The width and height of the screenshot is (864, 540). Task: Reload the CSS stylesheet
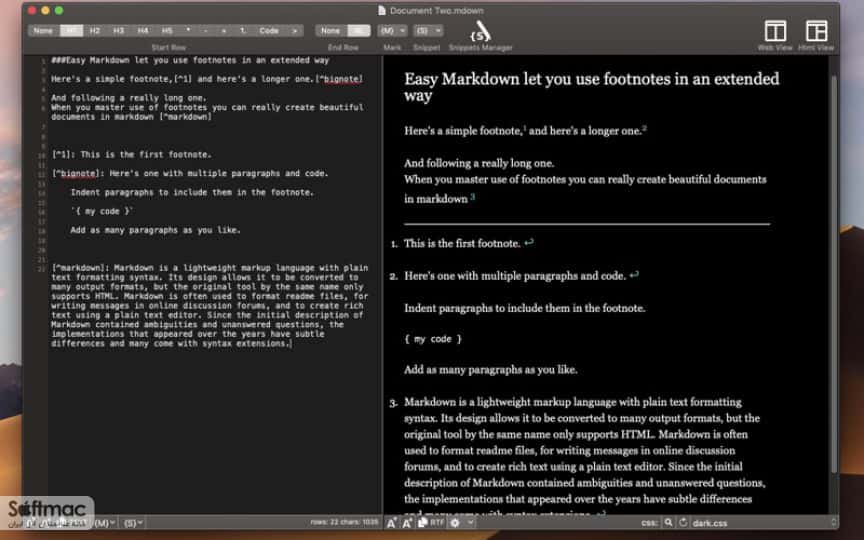tap(683, 522)
